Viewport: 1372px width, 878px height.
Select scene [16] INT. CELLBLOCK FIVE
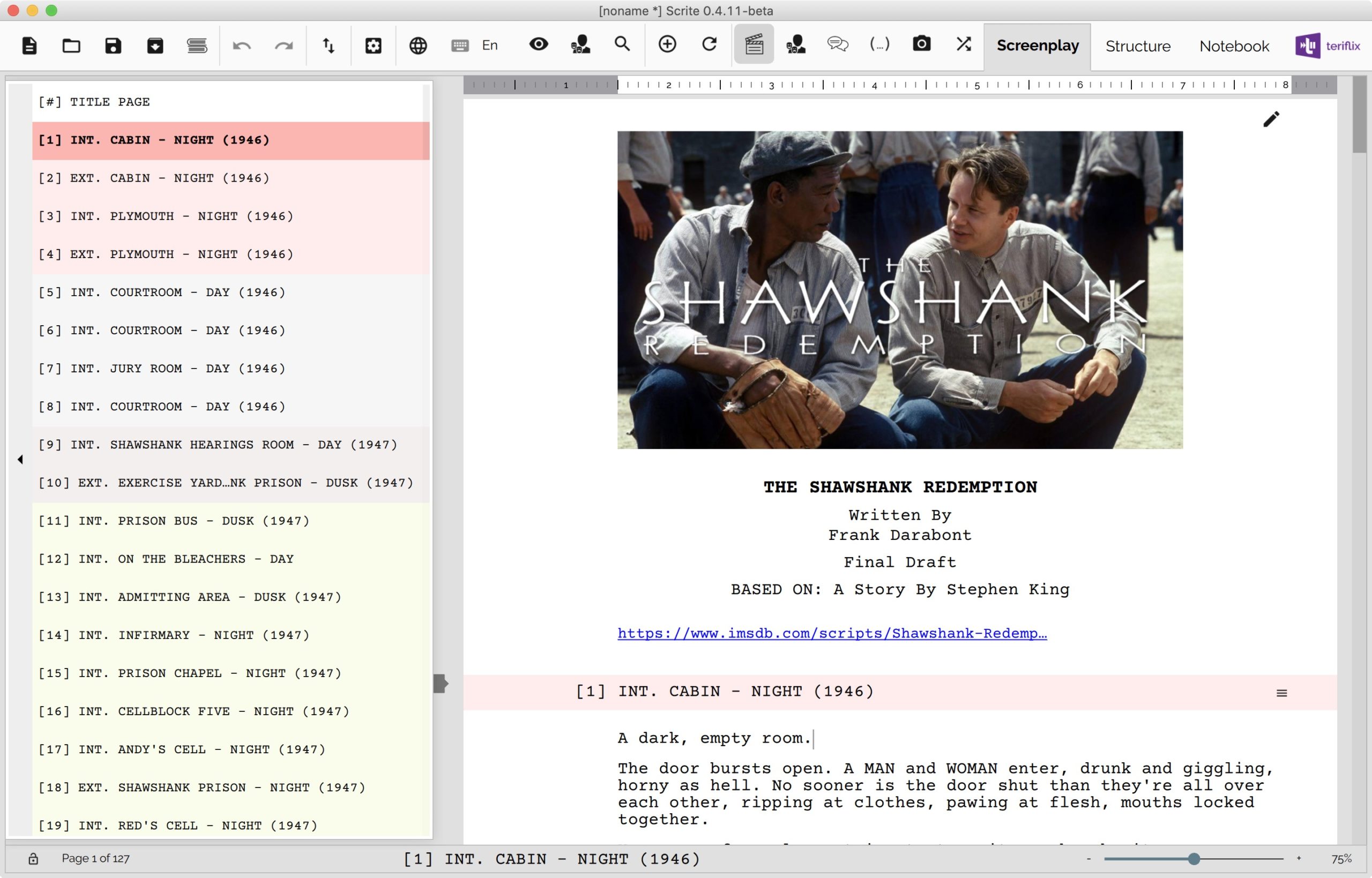pos(231,712)
